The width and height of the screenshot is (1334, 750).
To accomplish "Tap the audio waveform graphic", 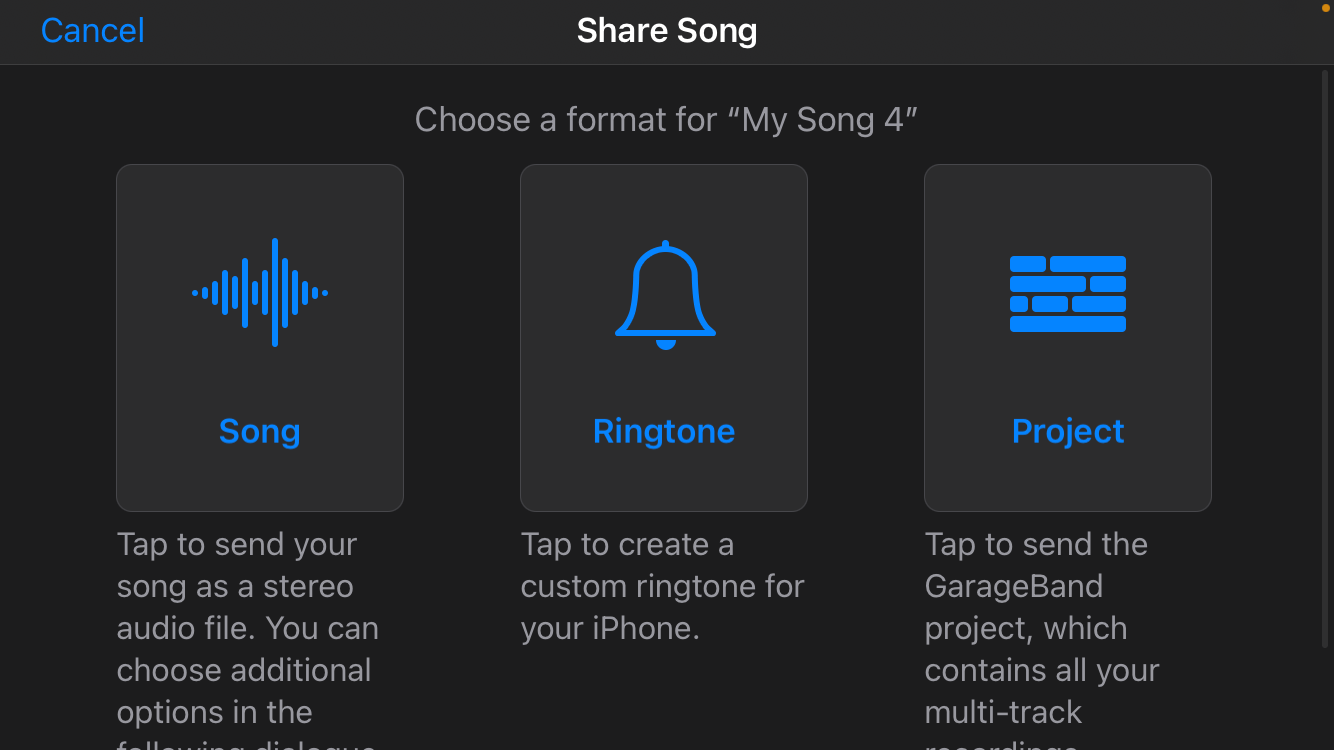I will point(260,292).
